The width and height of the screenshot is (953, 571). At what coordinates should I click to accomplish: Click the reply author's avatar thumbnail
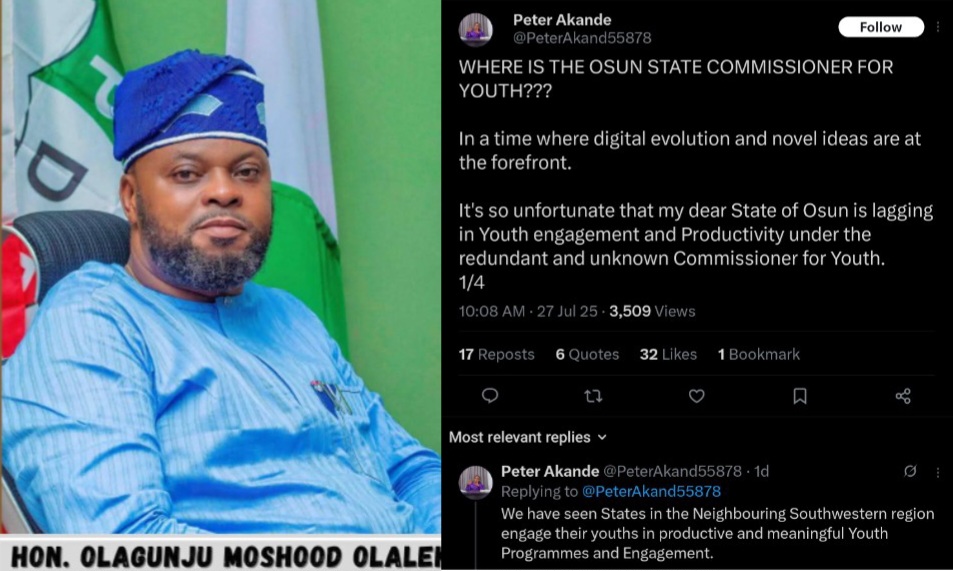click(x=475, y=482)
